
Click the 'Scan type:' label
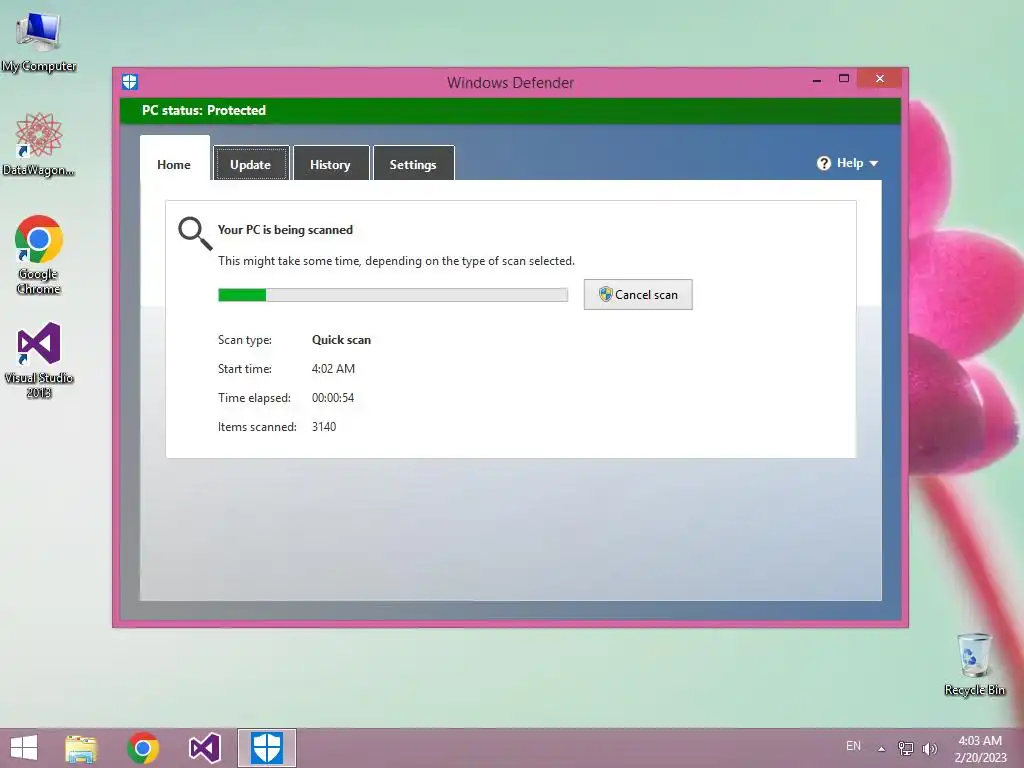coord(245,340)
